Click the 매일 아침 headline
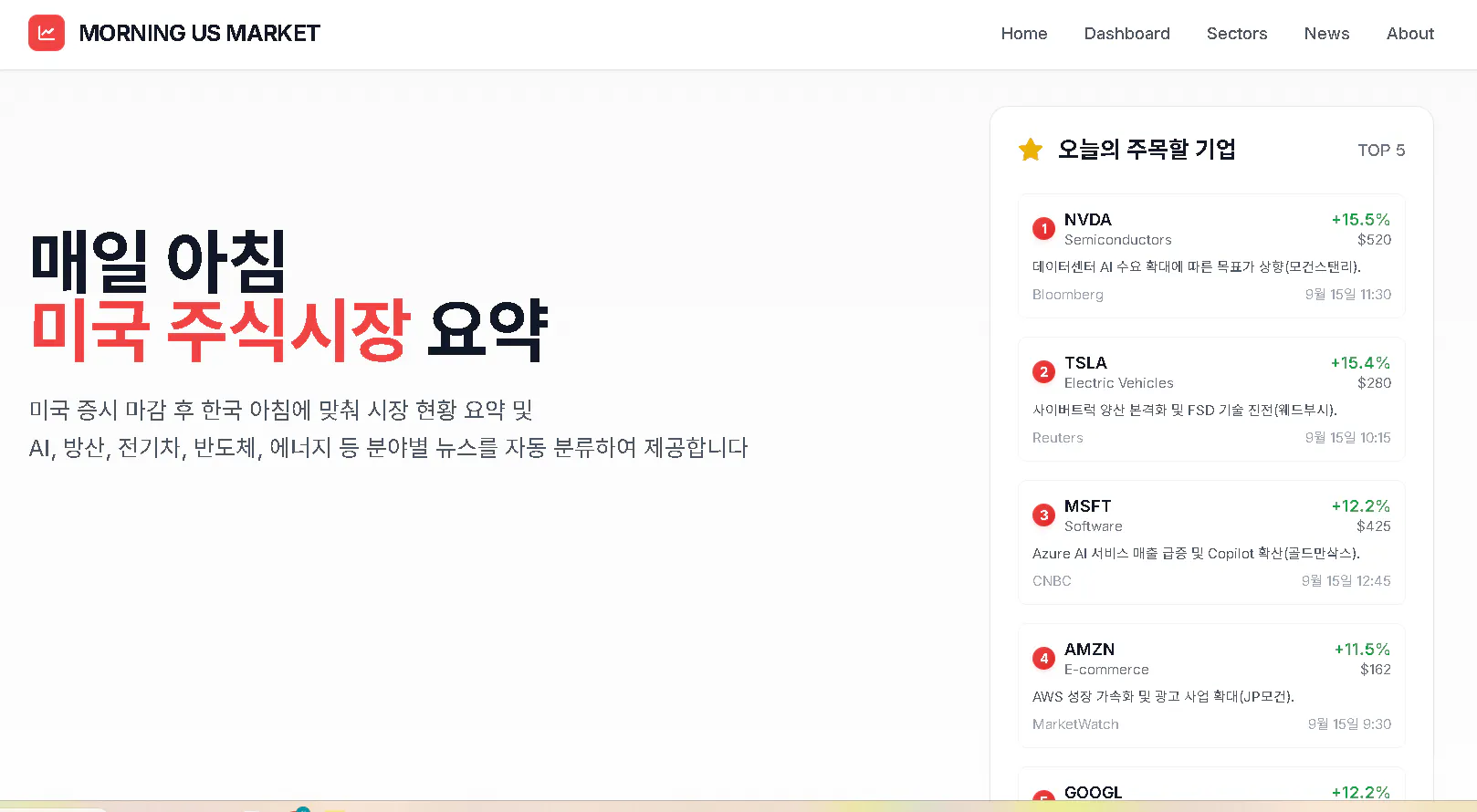This screenshot has width=1477, height=812. tap(158, 261)
